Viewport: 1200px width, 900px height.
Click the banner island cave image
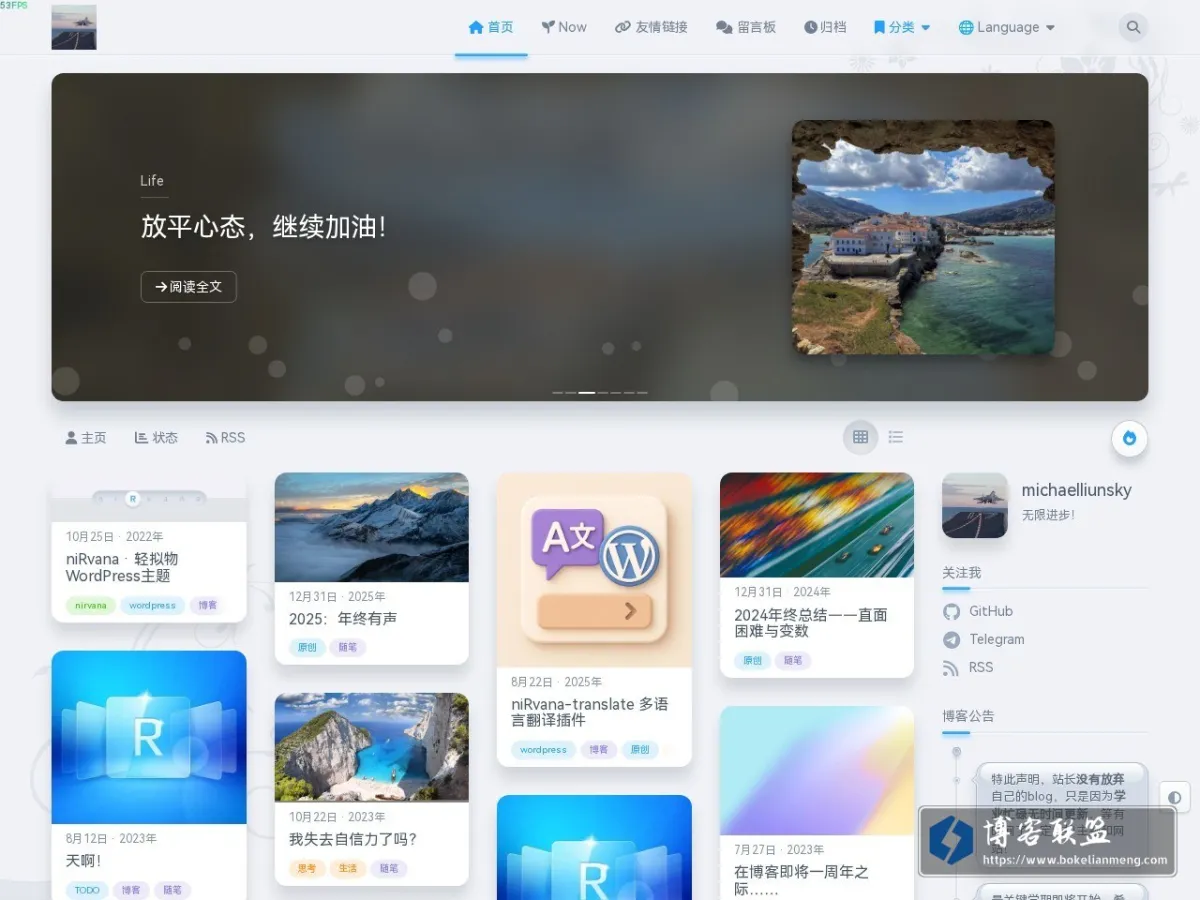coord(923,237)
